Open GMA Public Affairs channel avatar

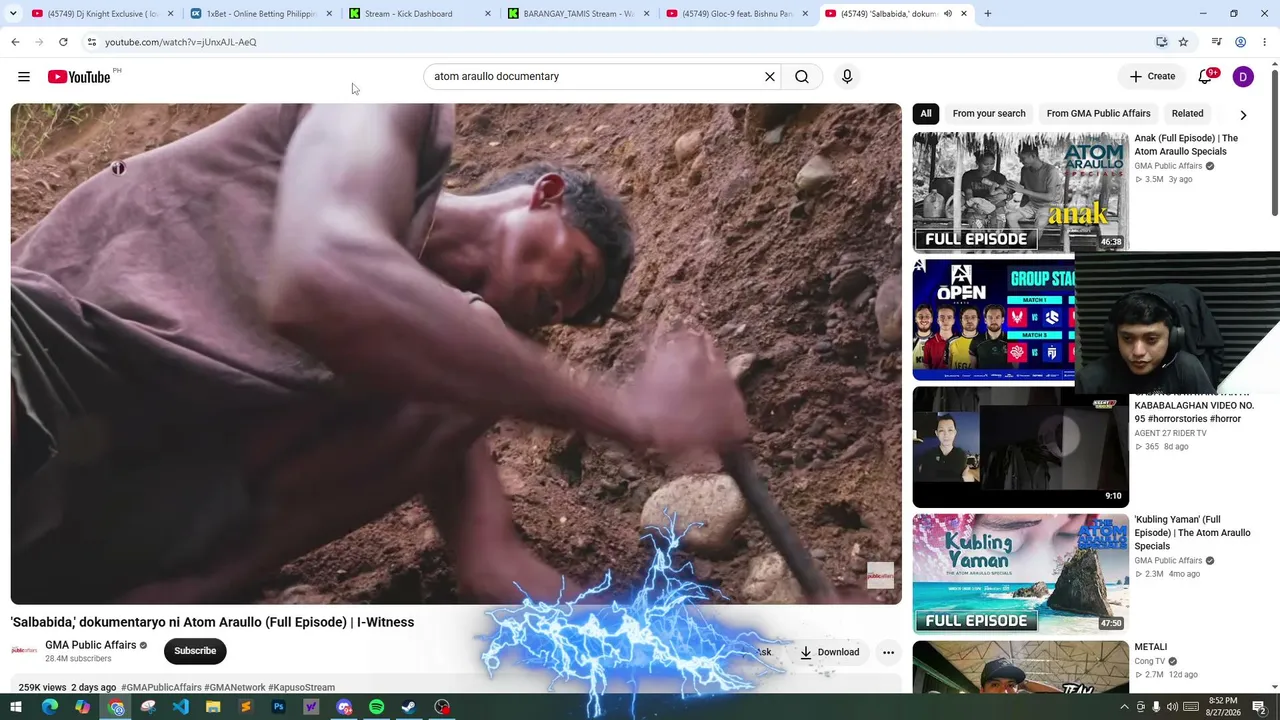[x=24, y=651]
